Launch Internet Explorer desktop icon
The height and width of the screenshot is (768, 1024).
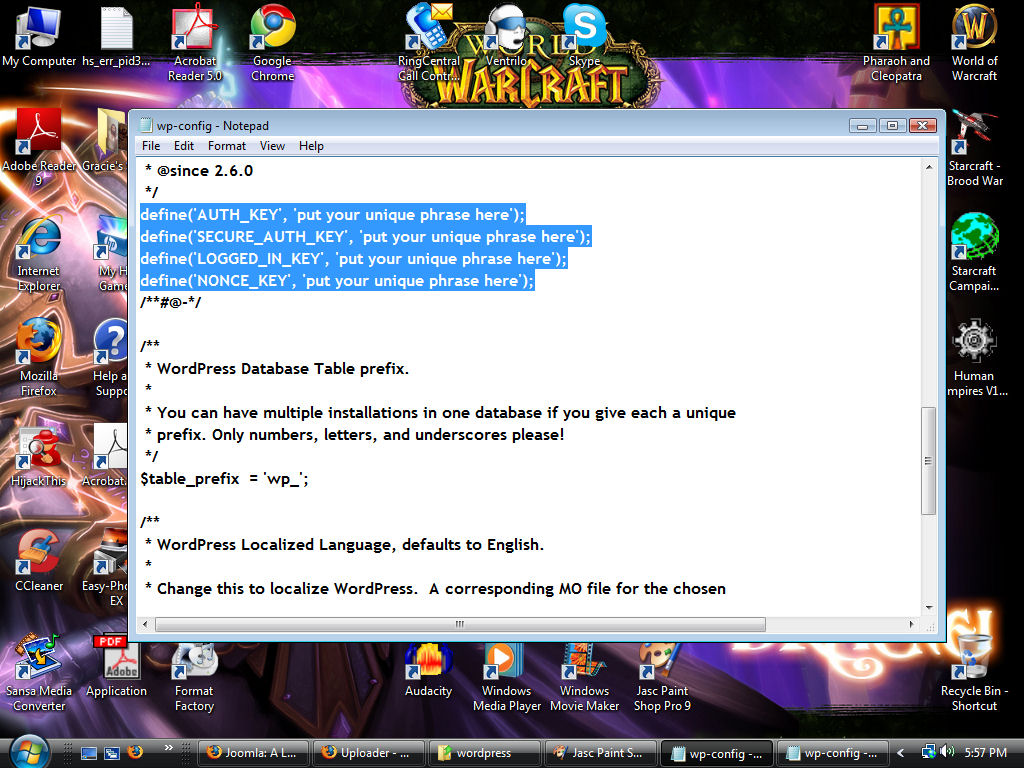point(39,253)
